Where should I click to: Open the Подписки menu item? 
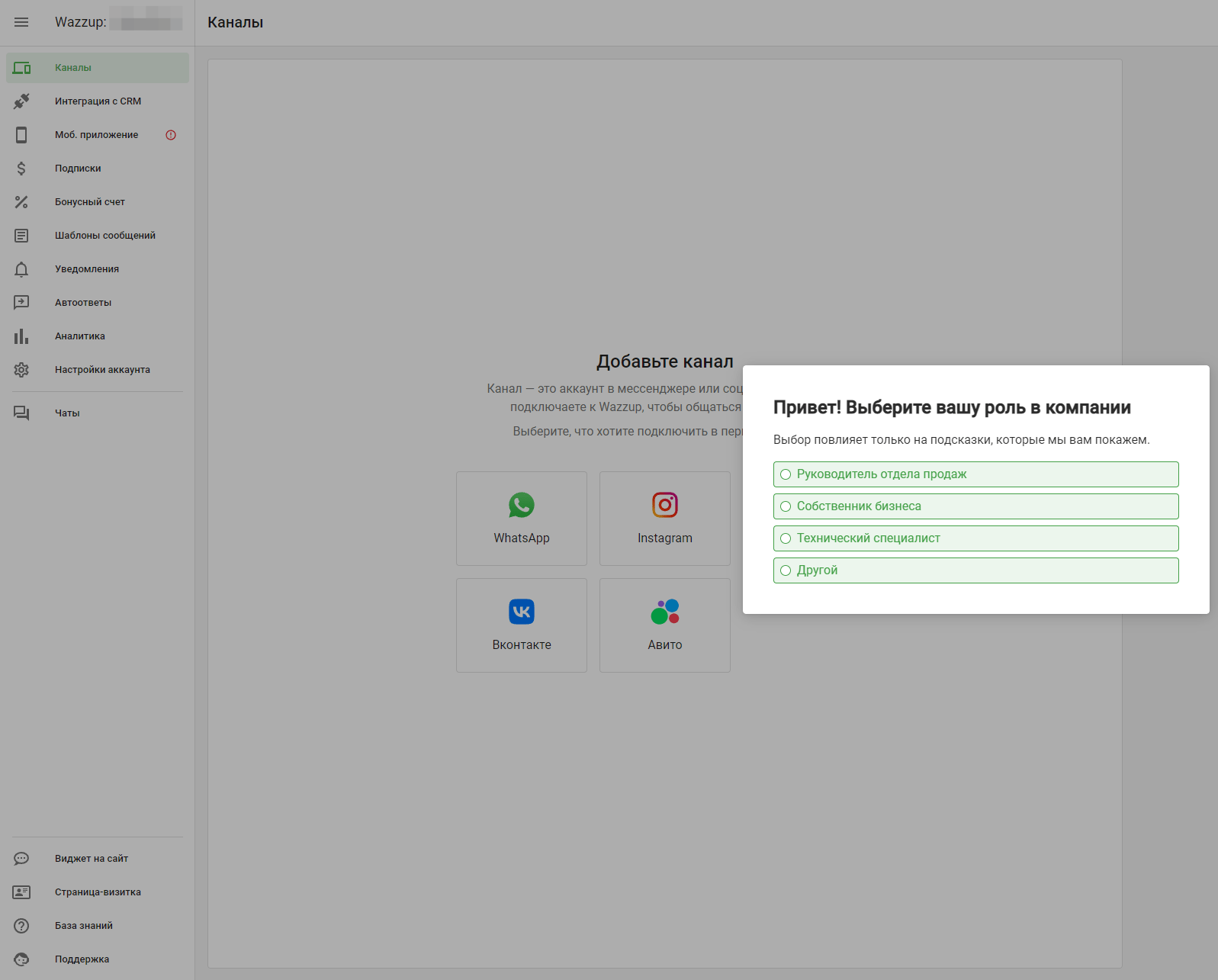tap(98, 169)
